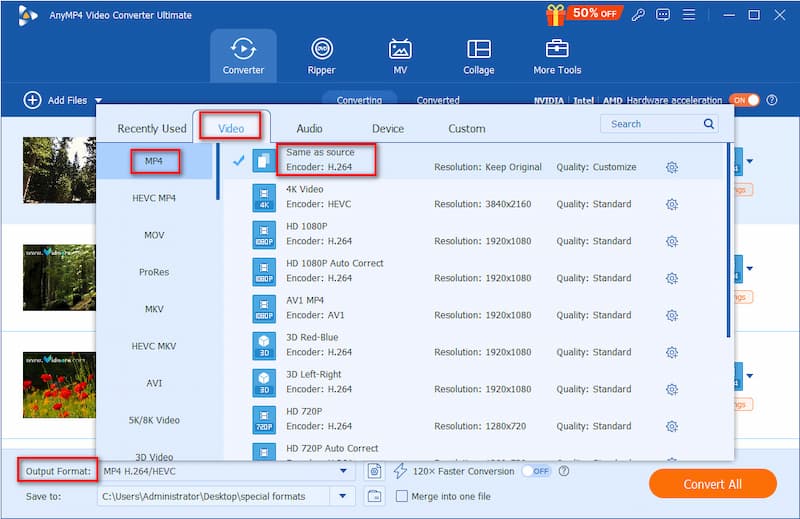Open the Converter module
The image size is (800, 519).
(243, 56)
